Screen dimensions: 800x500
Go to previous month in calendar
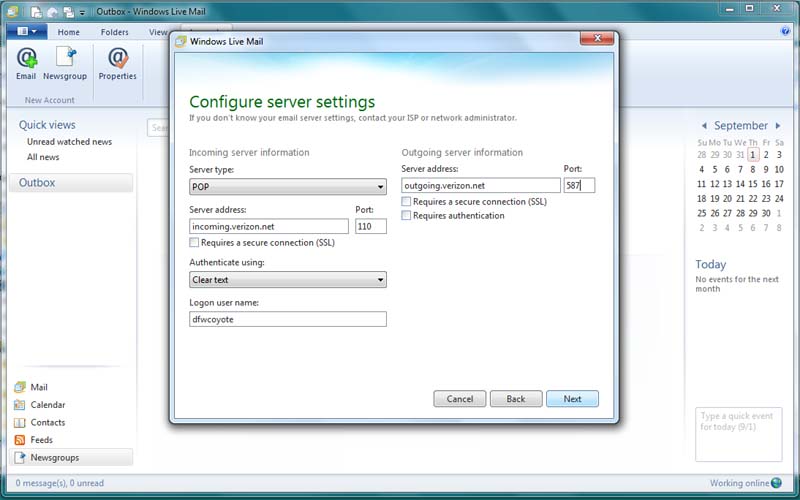tap(704, 126)
